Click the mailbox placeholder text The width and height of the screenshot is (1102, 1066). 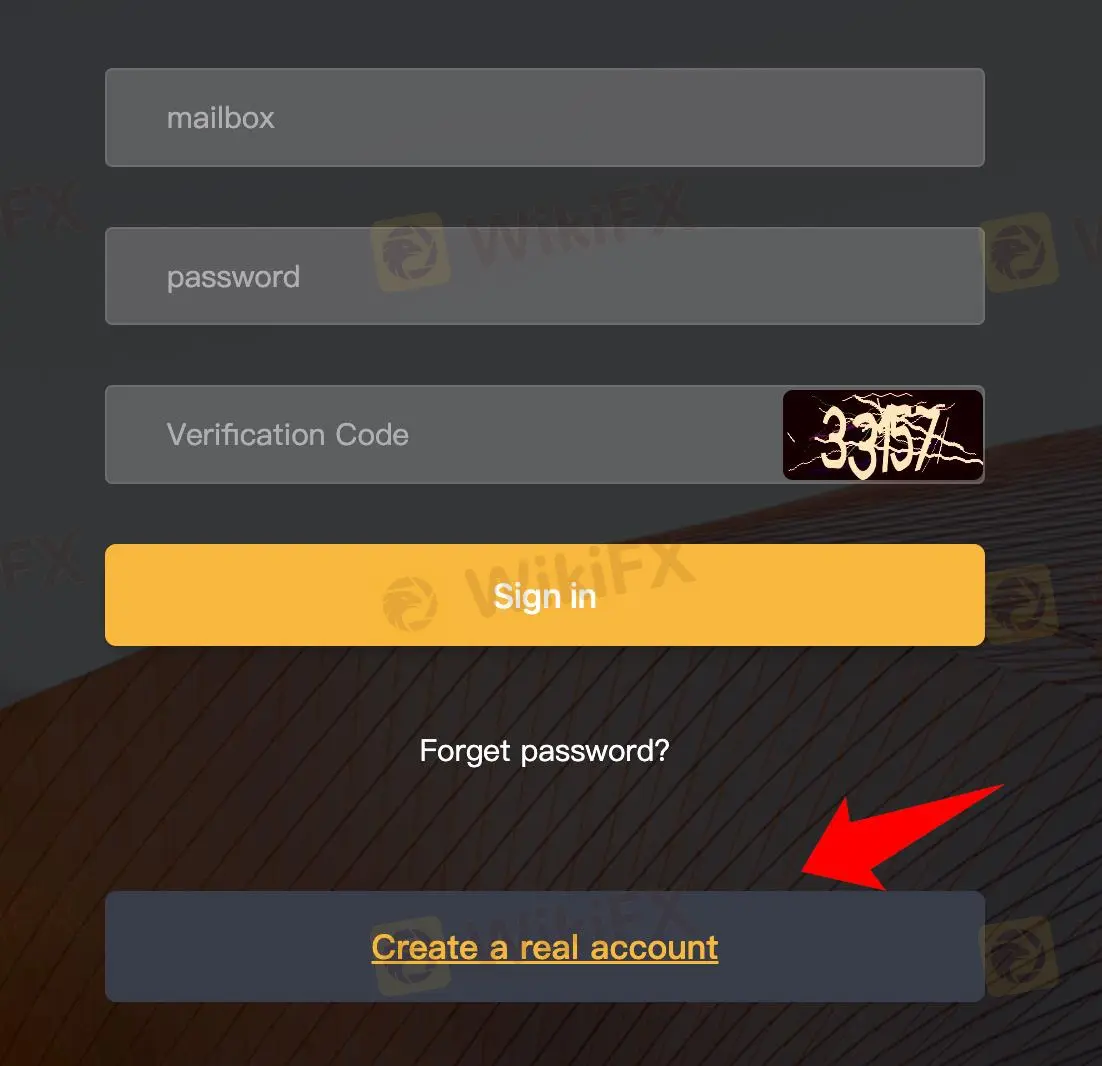[221, 118]
